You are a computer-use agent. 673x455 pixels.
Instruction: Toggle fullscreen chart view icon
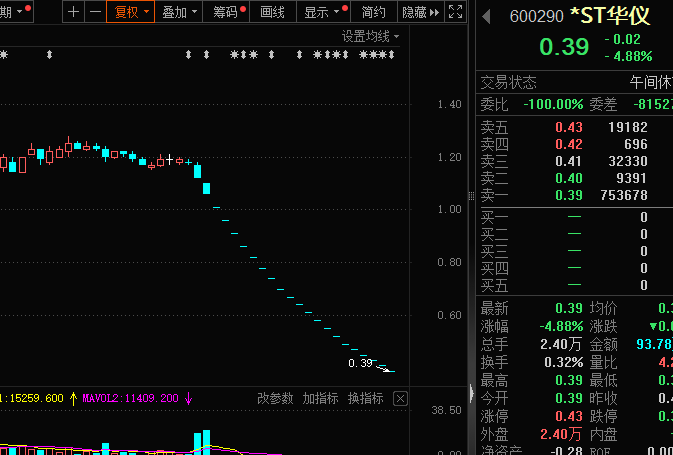coord(455,12)
